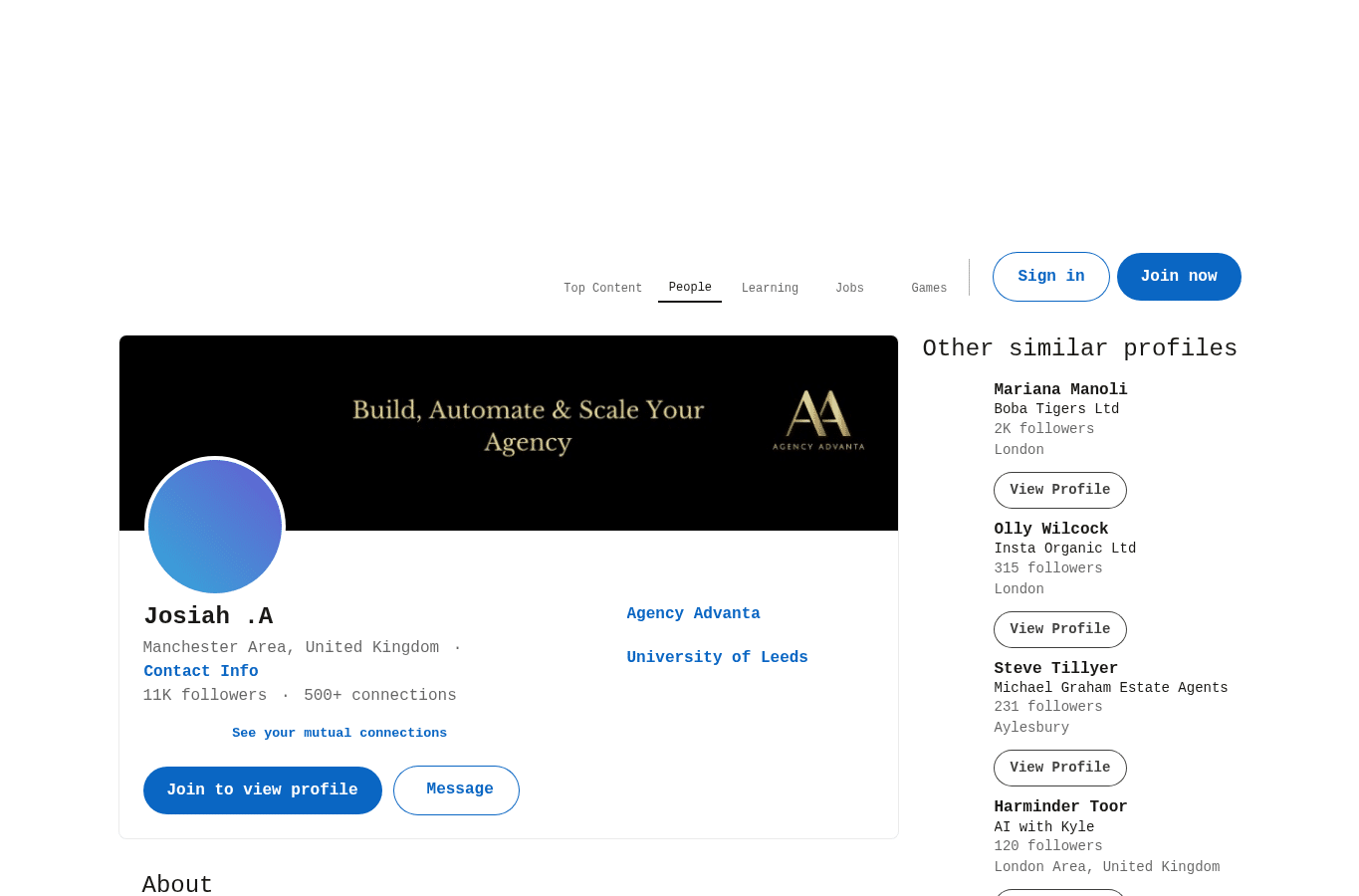Click London Area, United Kingdom text
The image size is (1359, 896).
click(1106, 867)
